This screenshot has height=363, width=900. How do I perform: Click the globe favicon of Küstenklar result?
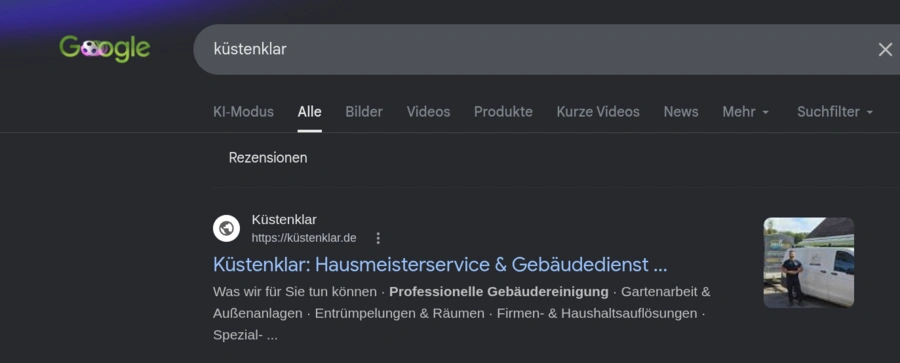(226, 229)
